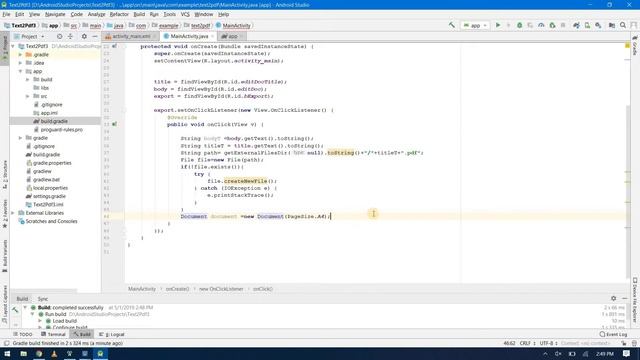
Task: Click the UTF-8 encoding selector in status bar
Action: 549,343
